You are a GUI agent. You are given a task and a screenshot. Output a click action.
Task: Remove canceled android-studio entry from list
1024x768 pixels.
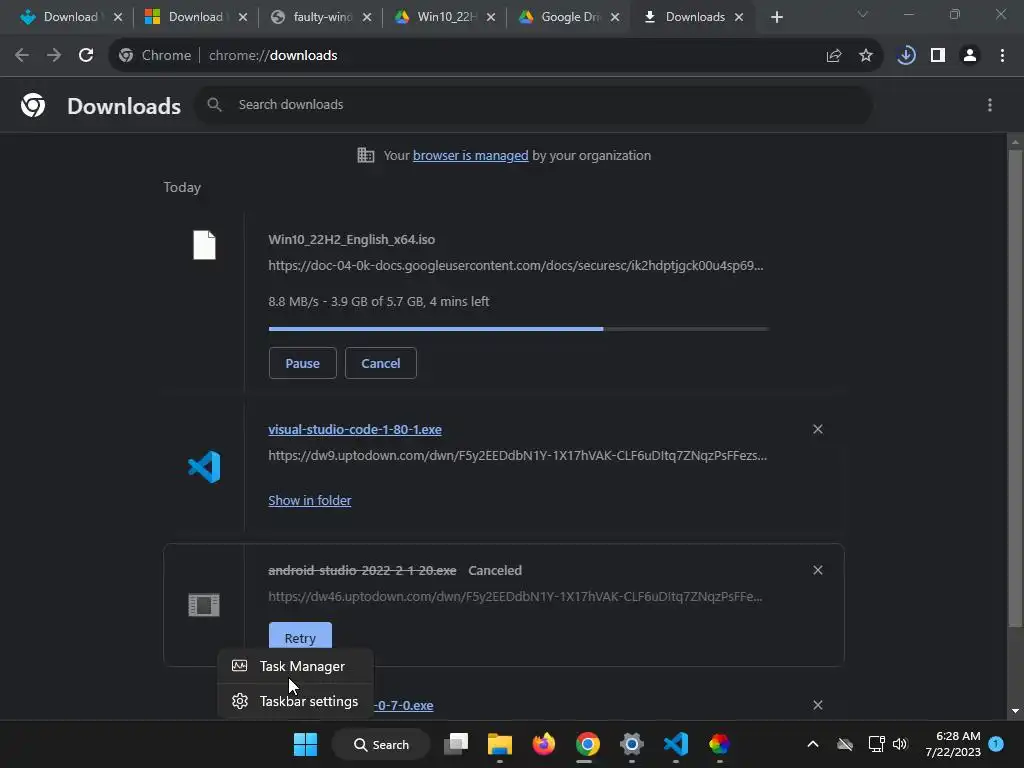coord(818,570)
